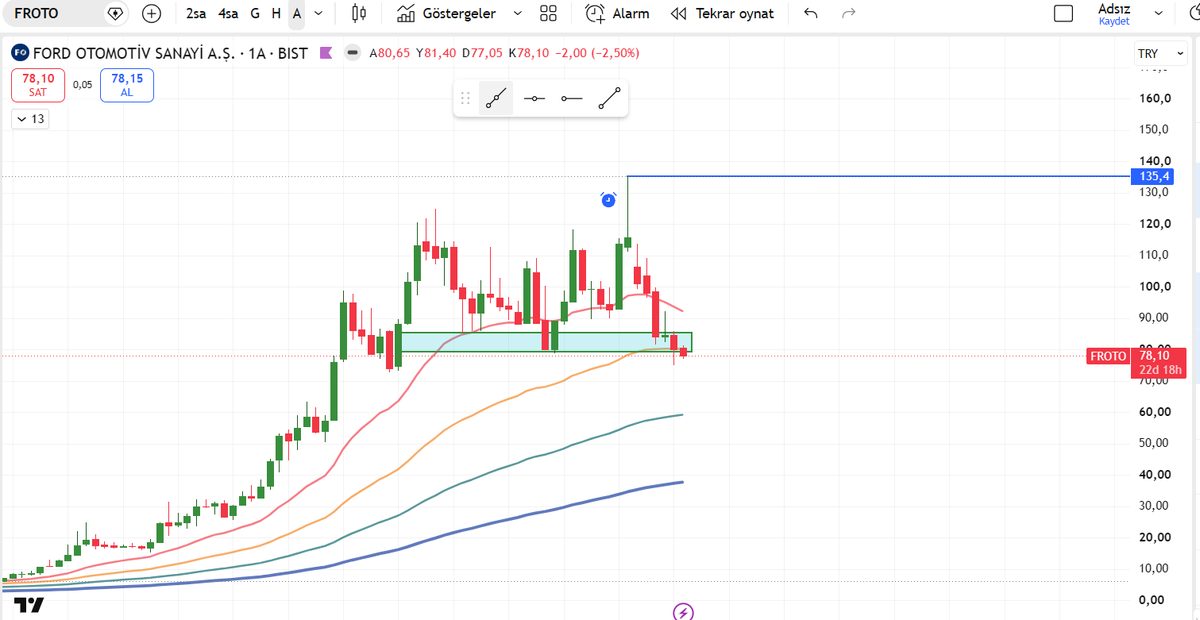Select the G daily timeframe
Viewport: 1200px width, 620px height.
pos(255,14)
